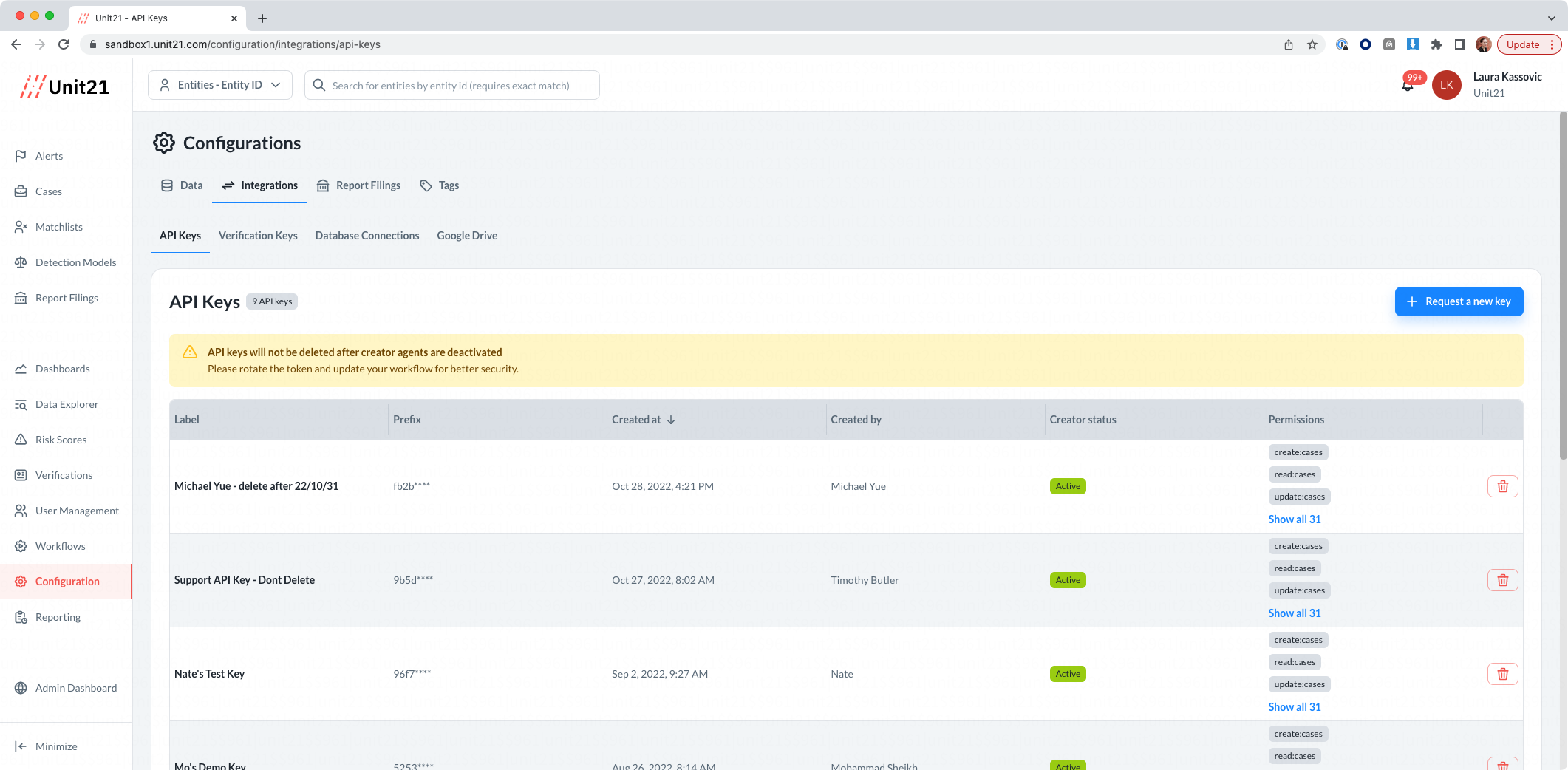
Task: Click the Active status for Timothy Butler
Action: [x=1067, y=580]
